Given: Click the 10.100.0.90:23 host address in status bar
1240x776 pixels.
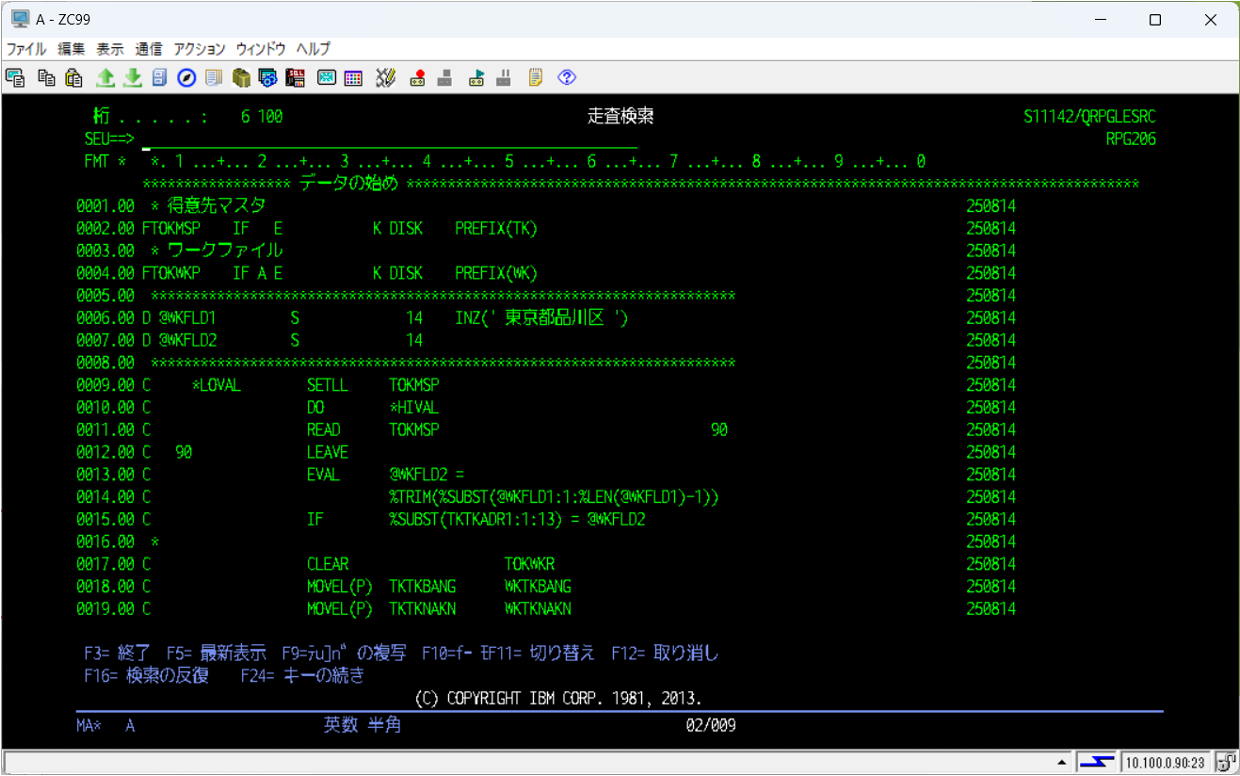Looking at the screenshot, I should (1165, 763).
